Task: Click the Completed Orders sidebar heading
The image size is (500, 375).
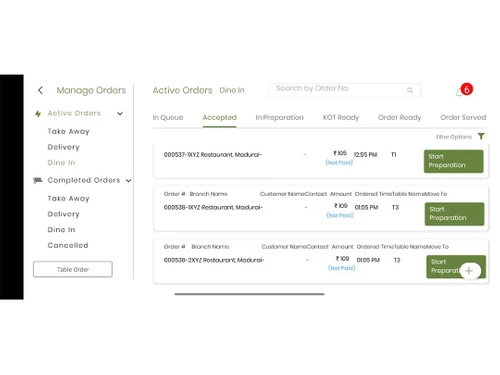Action: (x=84, y=180)
